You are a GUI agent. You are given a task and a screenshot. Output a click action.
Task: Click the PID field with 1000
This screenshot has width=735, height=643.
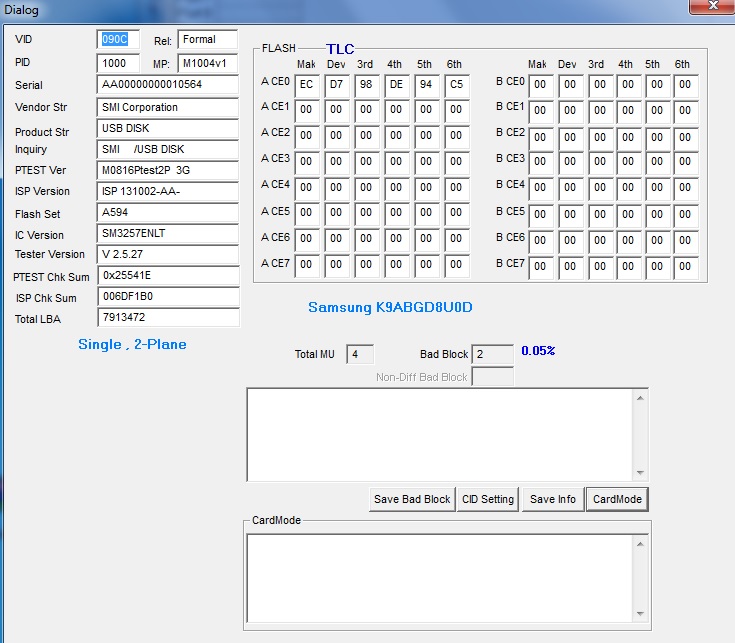point(118,63)
